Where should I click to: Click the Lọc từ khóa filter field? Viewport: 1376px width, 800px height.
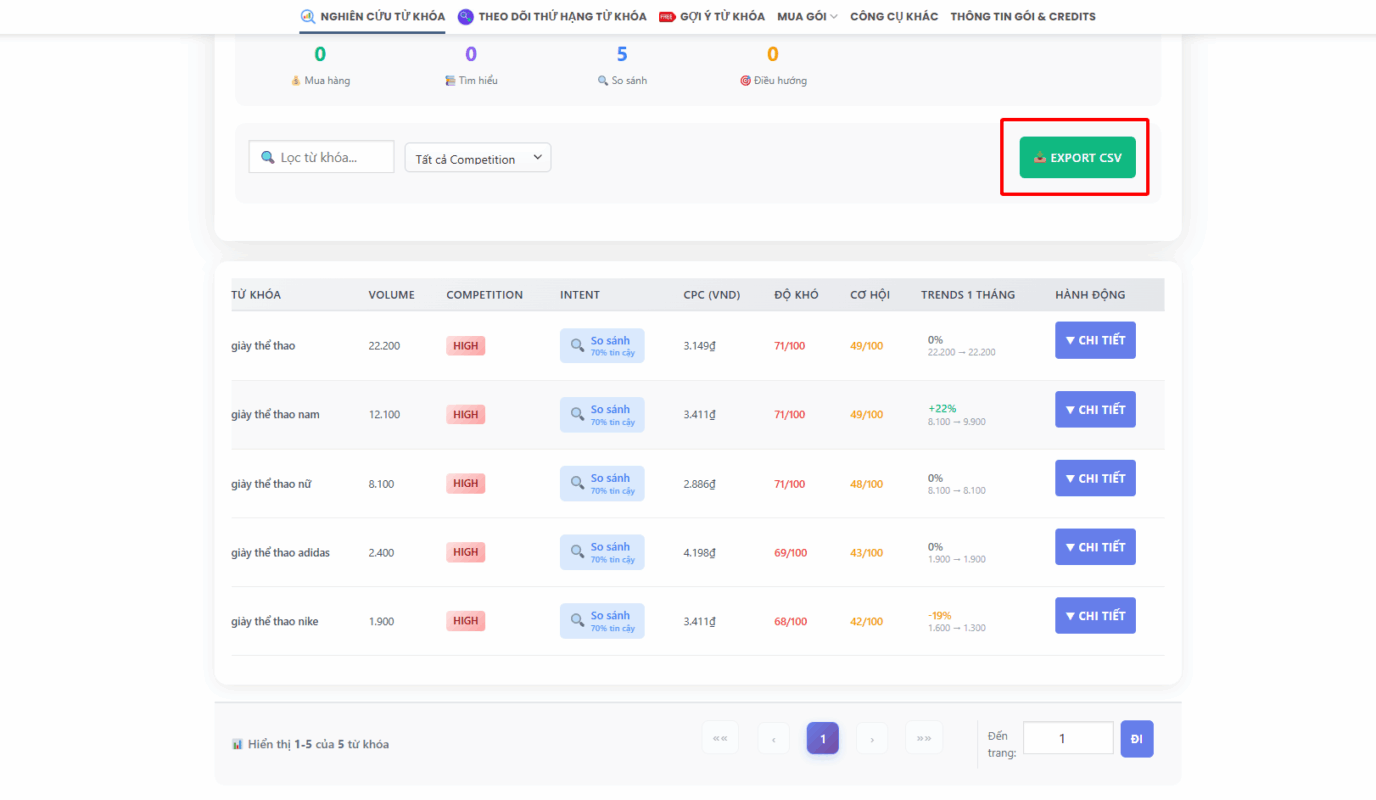pos(321,157)
